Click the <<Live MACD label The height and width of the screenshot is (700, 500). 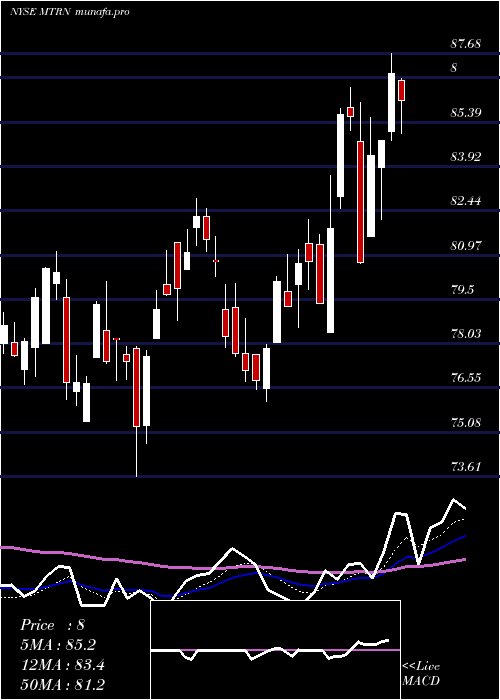pos(421,673)
